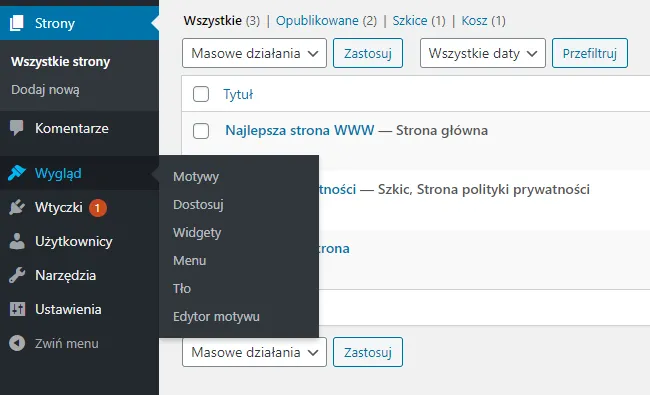Image resolution: width=650 pixels, height=395 pixels.
Task: Open Strony in the sidebar
Action: pyautogui.click(x=79, y=23)
